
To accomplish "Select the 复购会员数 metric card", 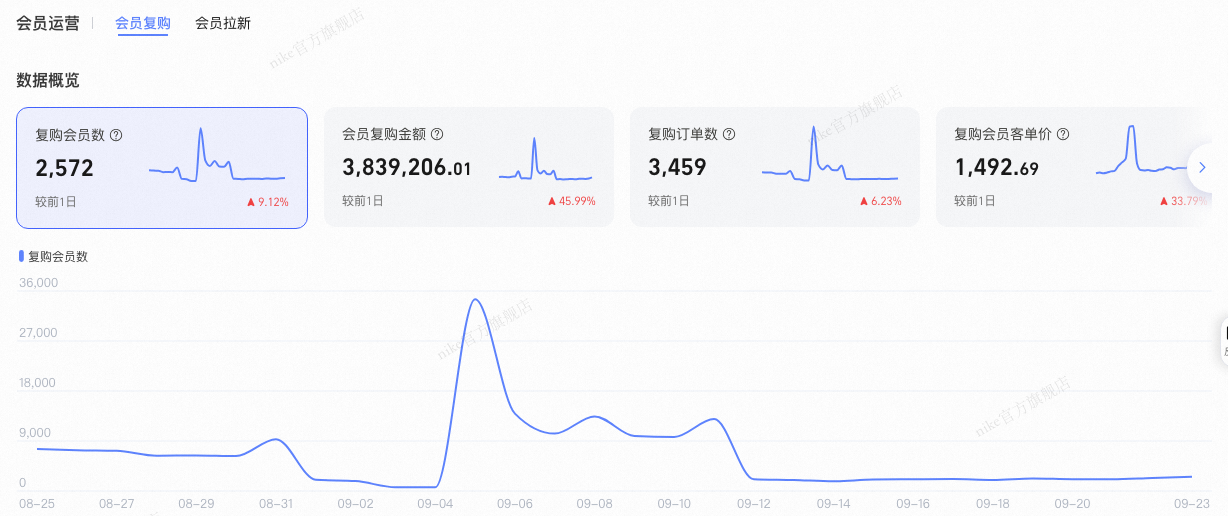I will point(162,167).
